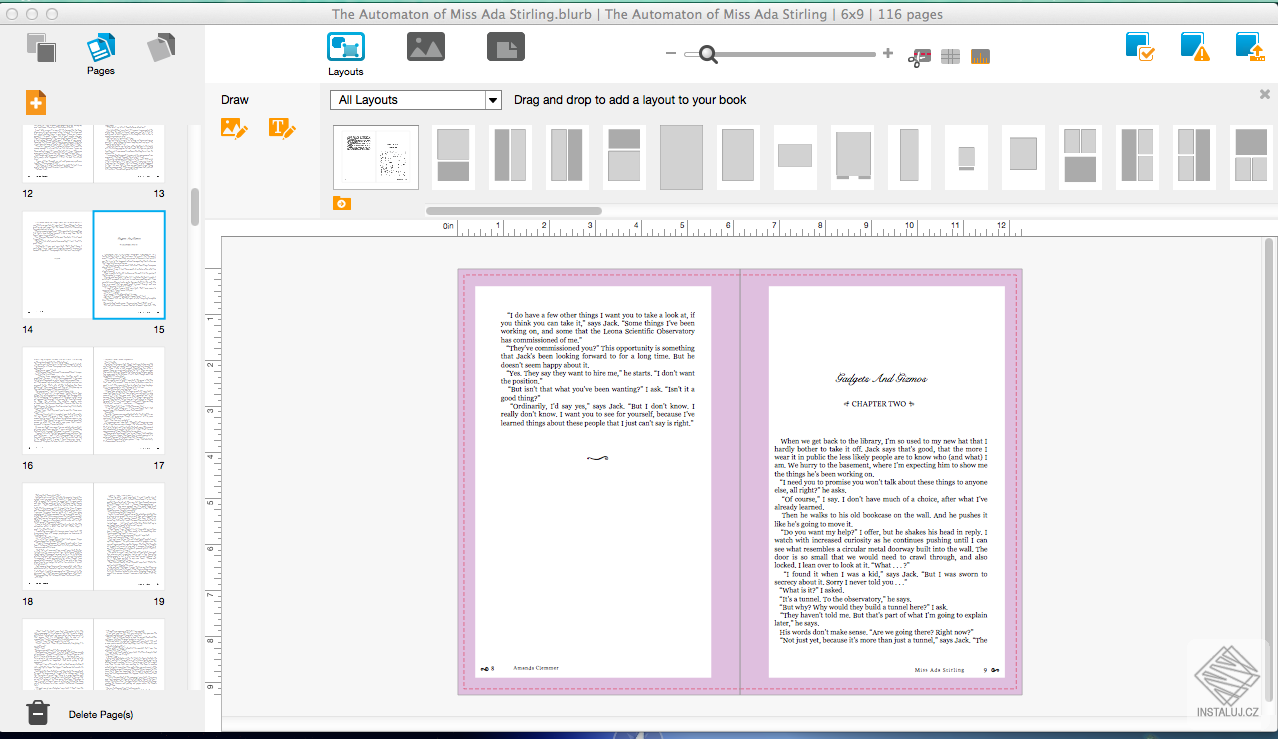The height and width of the screenshot is (739, 1278).
Task: Click the layouts strip horizontal scrollbar
Action: coord(514,211)
